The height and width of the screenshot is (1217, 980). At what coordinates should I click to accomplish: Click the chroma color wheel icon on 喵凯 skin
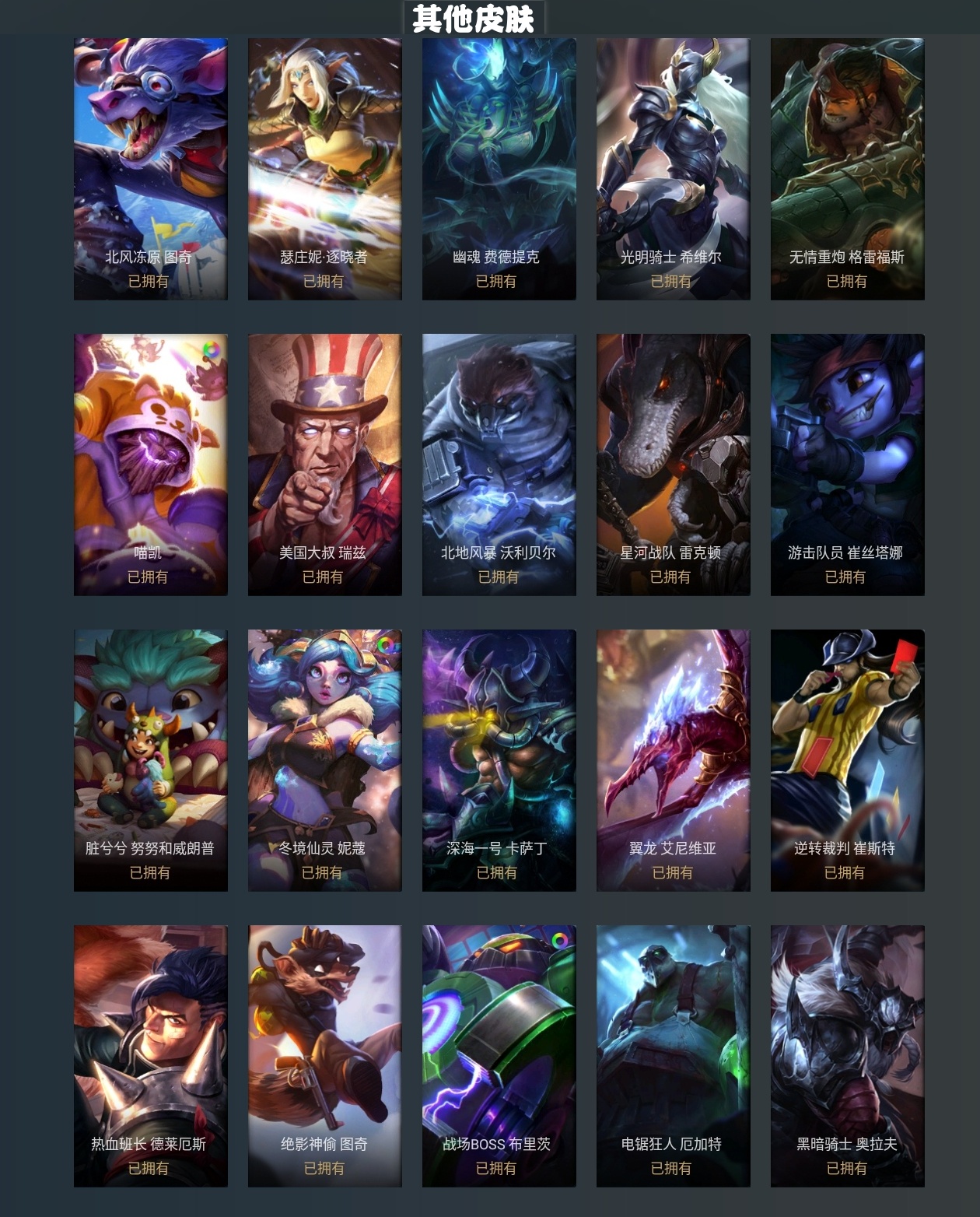click(210, 350)
